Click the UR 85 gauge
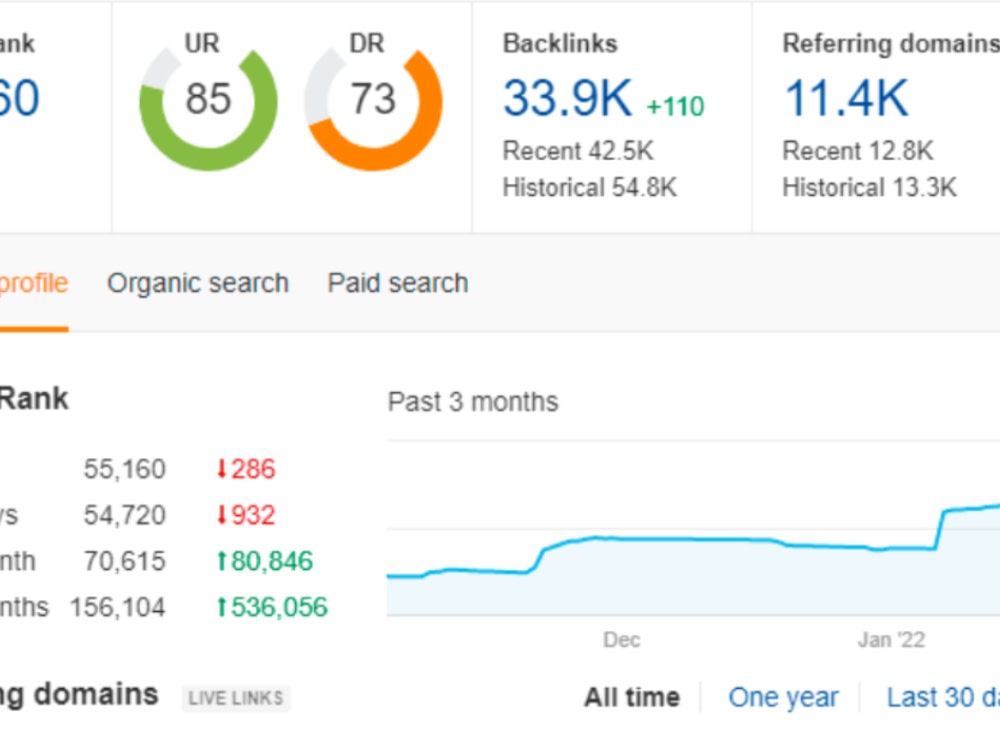1000x750 pixels. [208, 101]
